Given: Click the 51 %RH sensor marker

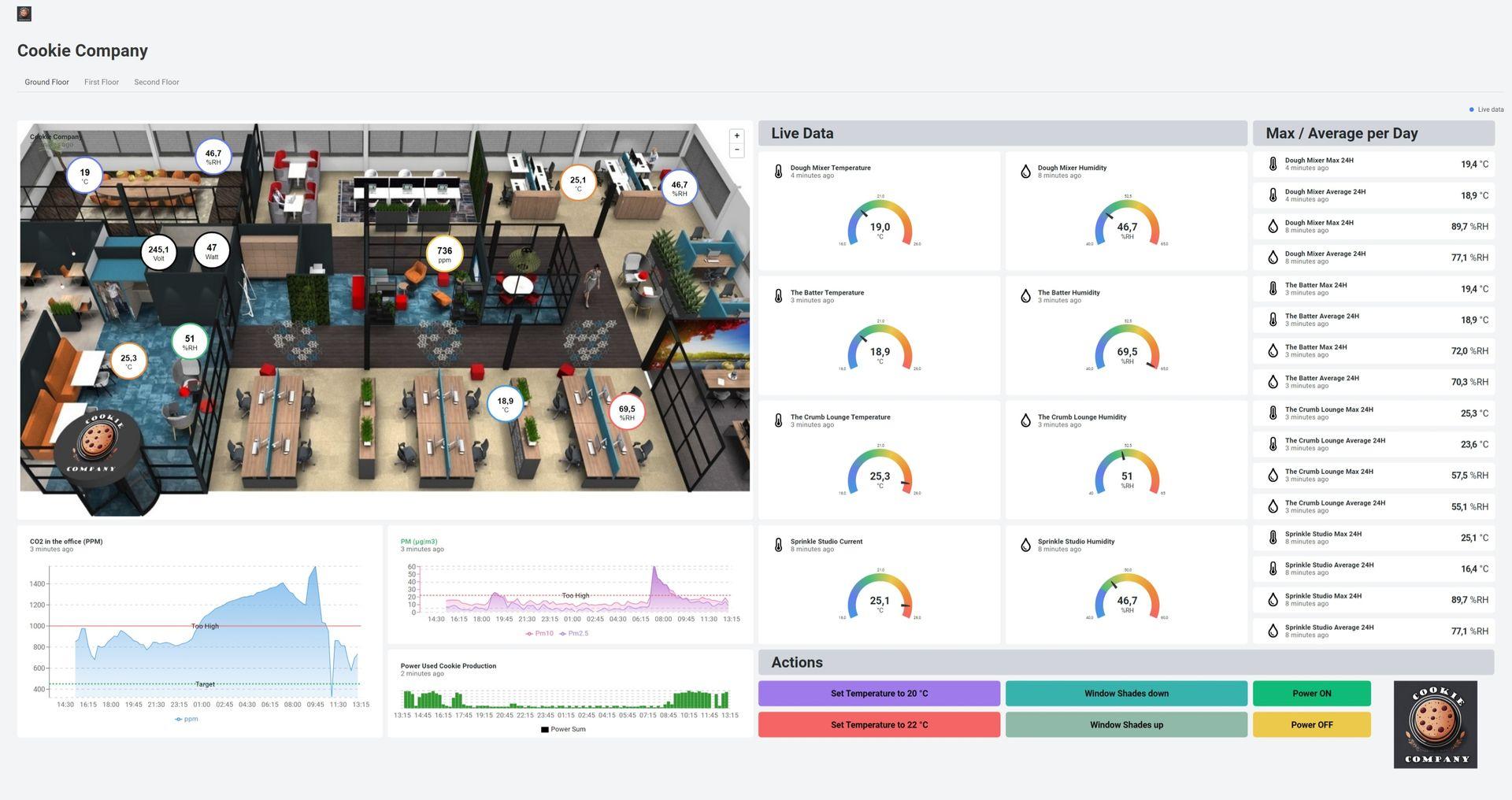Looking at the screenshot, I should [x=190, y=342].
